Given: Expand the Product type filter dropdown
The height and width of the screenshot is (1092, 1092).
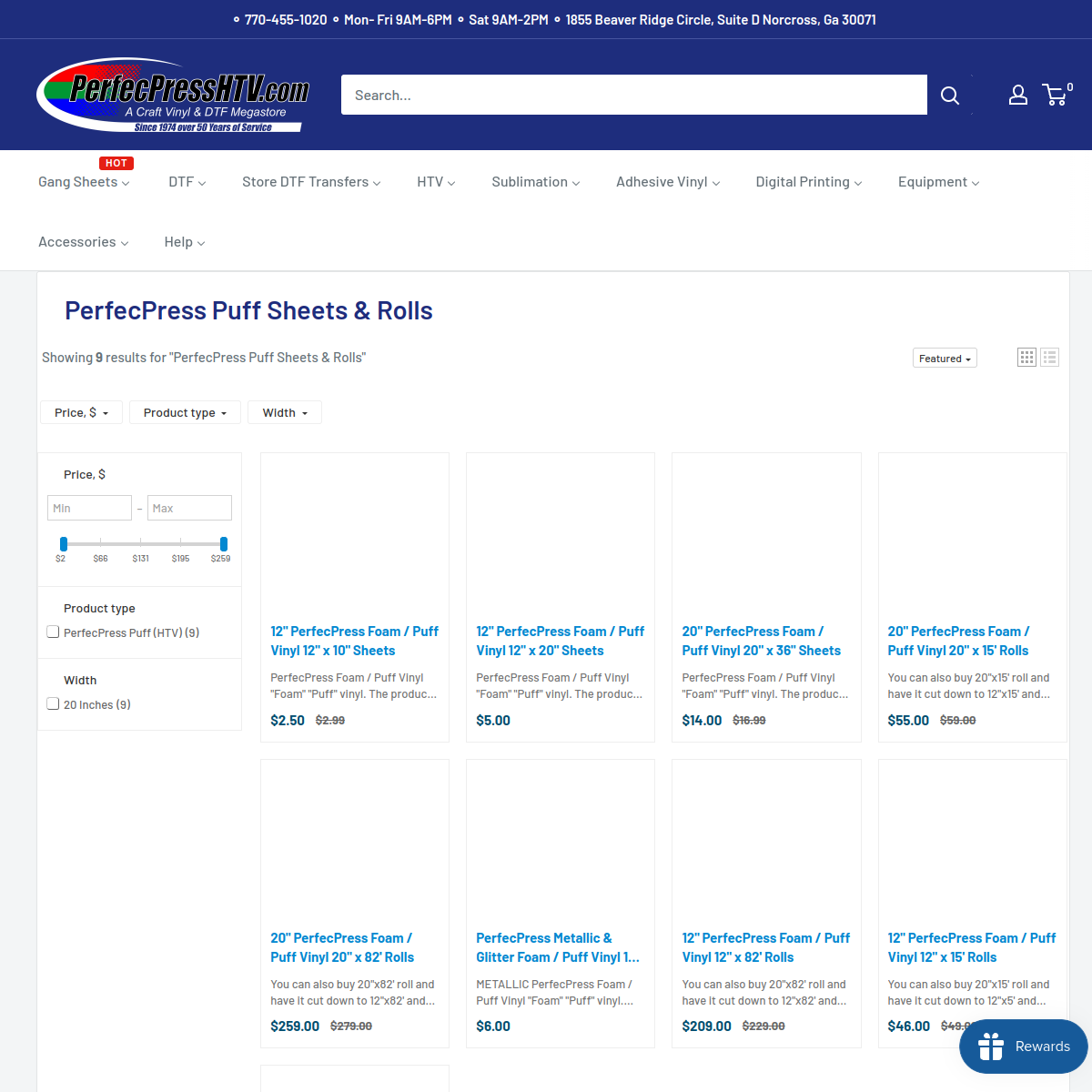Looking at the screenshot, I should click(x=185, y=412).
